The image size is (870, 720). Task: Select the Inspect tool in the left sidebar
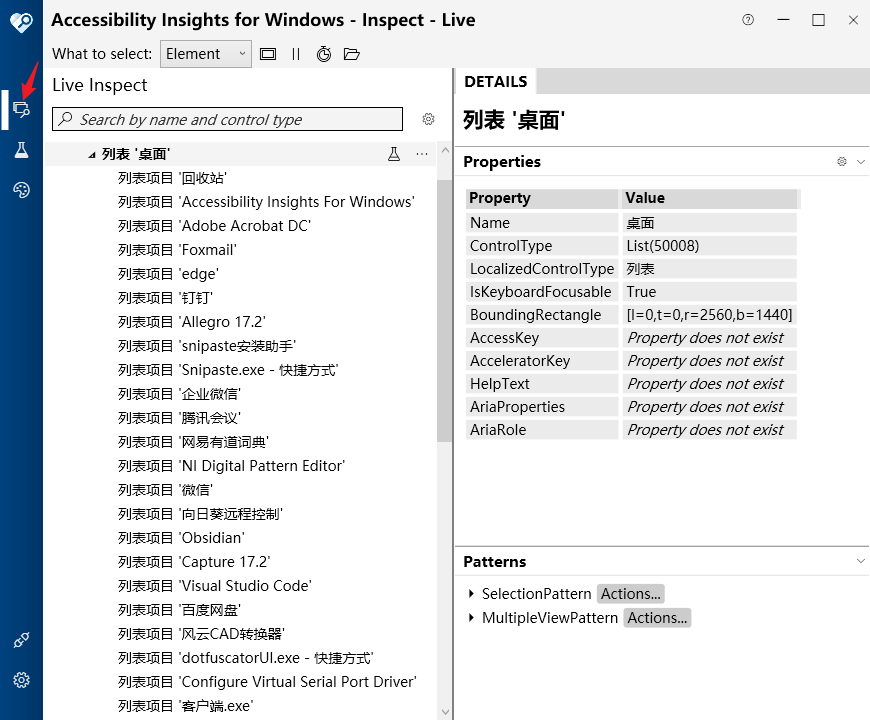tap(21, 109)
